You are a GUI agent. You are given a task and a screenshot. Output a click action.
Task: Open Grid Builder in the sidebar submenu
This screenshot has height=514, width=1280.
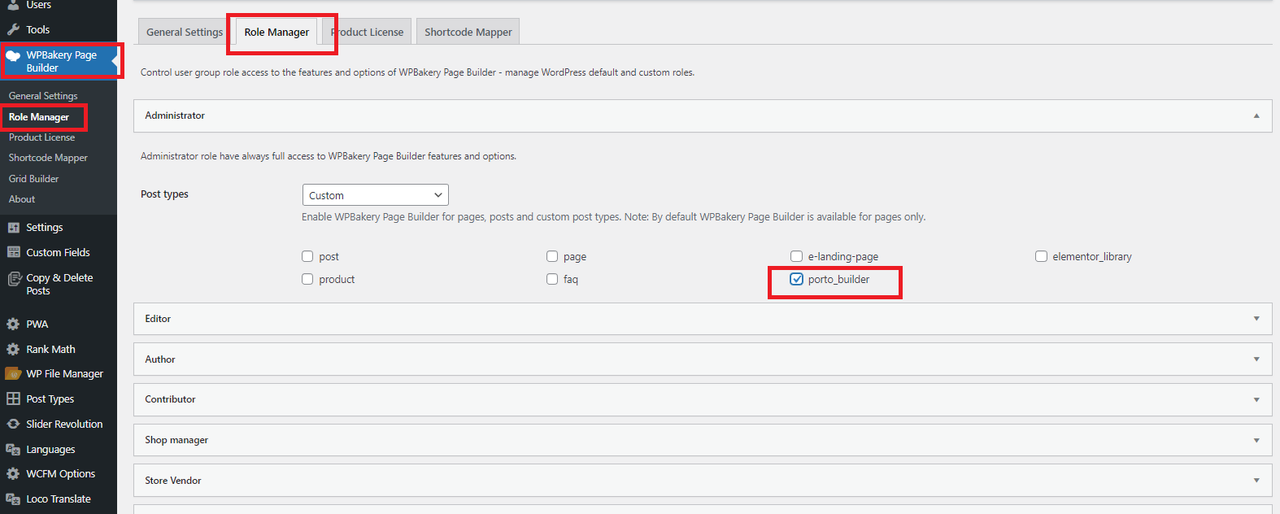[x=34, y=179]
